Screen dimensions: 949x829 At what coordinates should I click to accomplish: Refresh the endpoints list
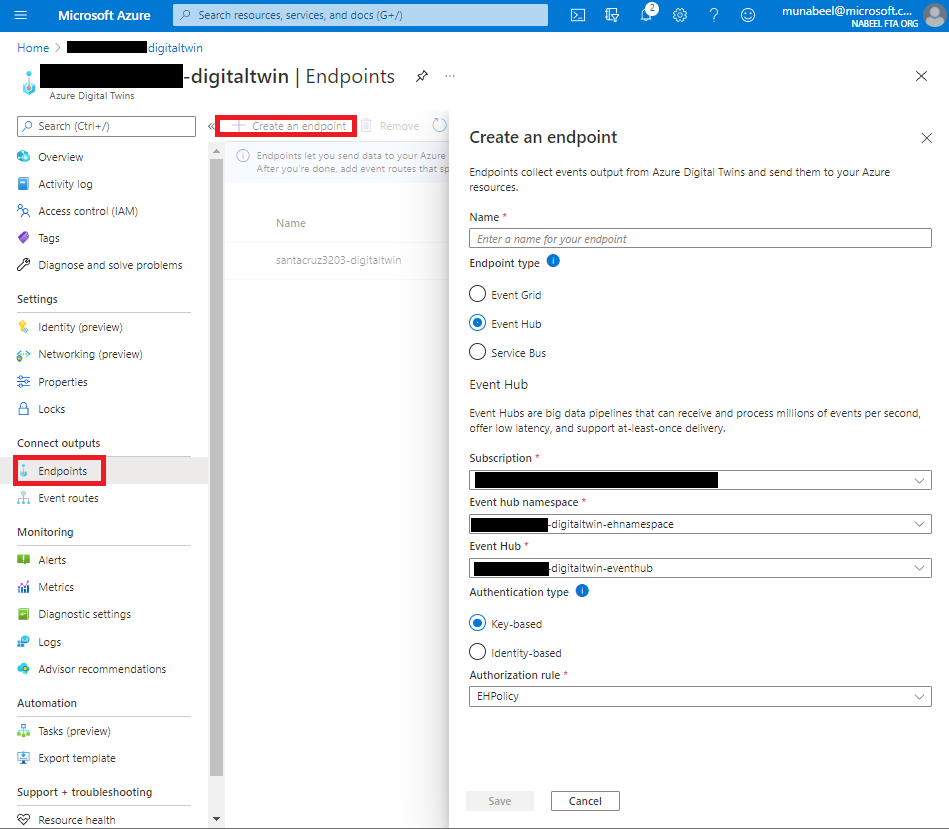point(440,125)
